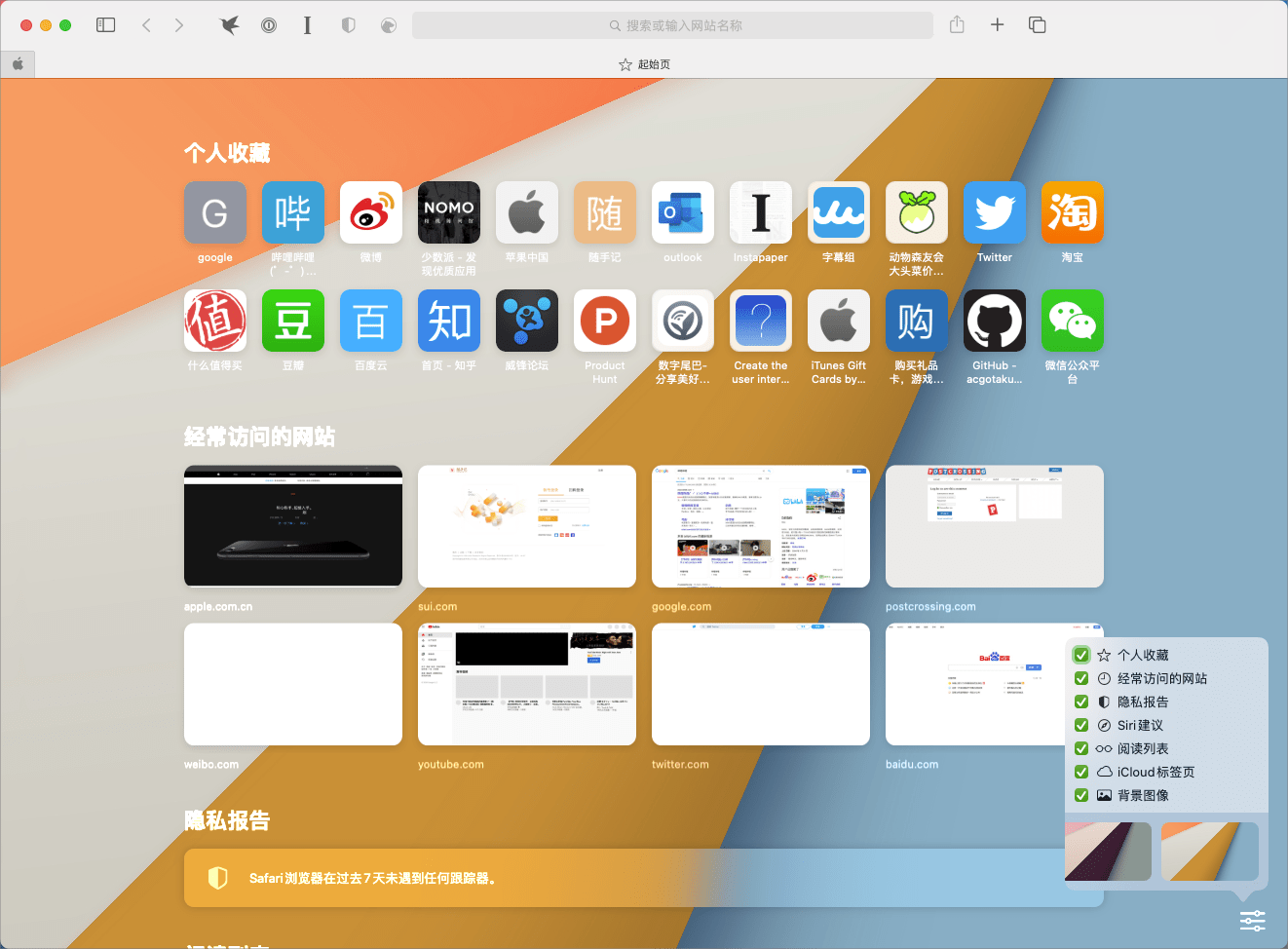Open the 威锋论坛 favorite icon
The image size is (1288, 949).
coord(527,321)
